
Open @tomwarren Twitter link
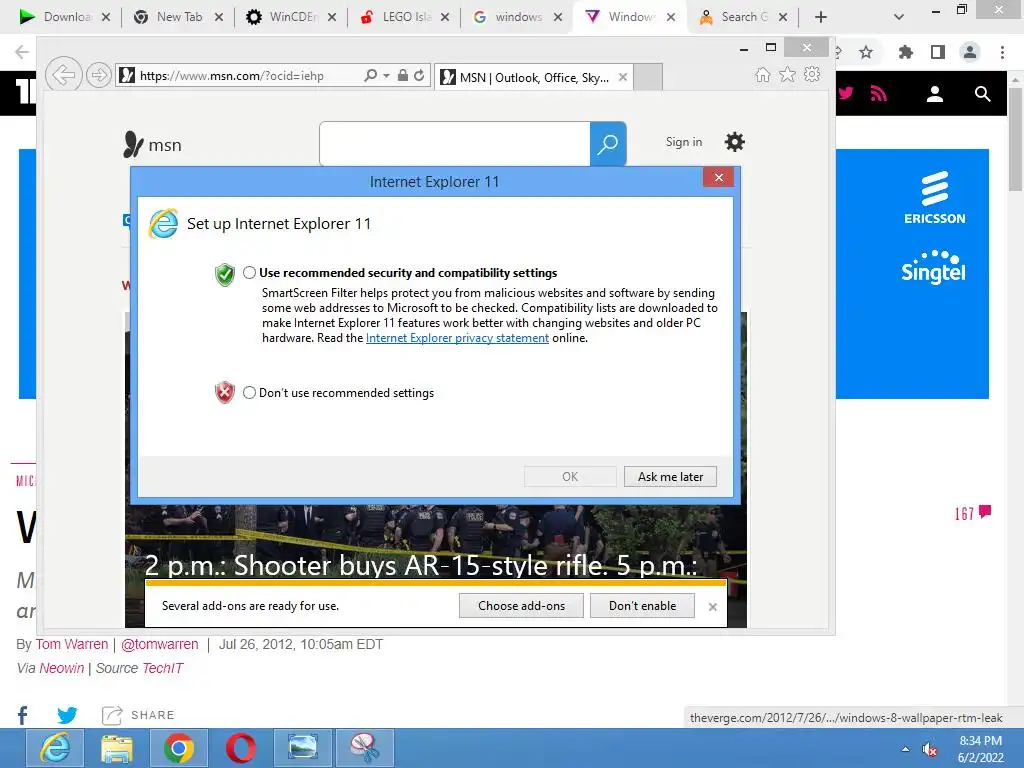click(160, 645)
